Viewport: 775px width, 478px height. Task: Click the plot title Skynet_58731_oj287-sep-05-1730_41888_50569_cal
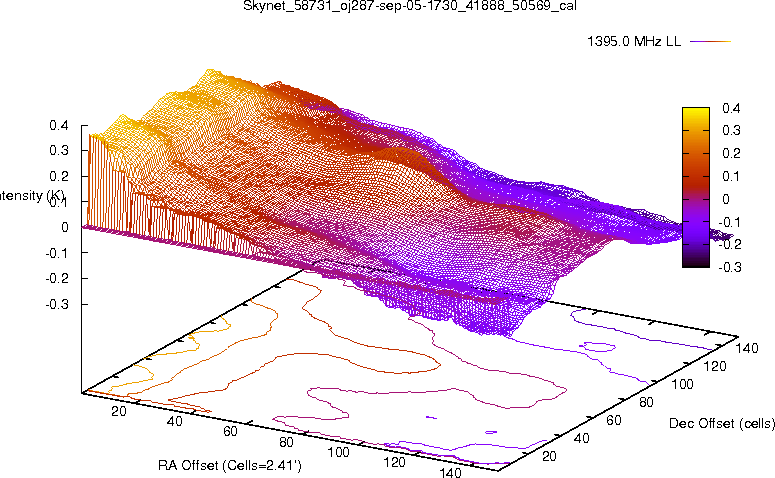point(410,6)
